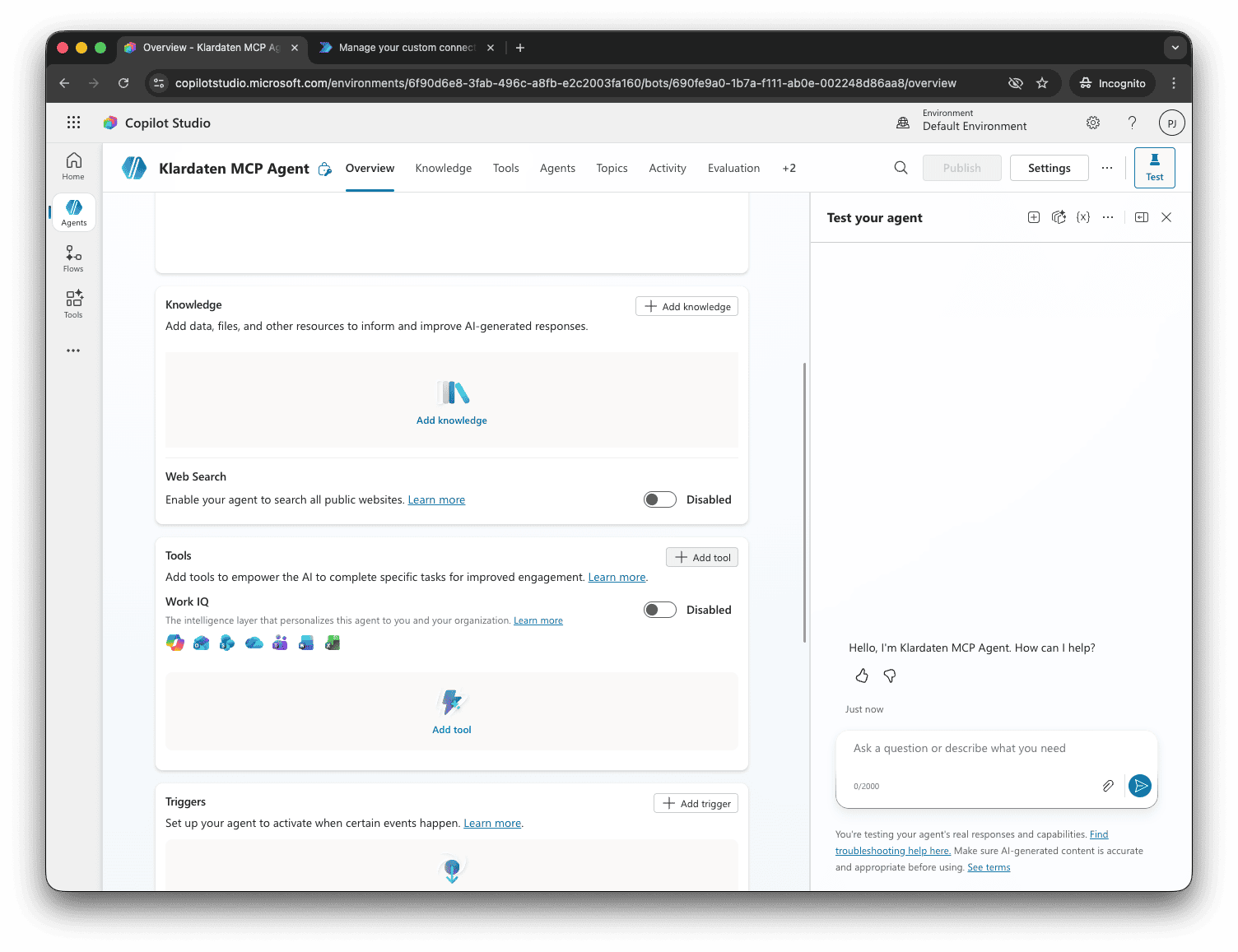
Task: Start a new test session icon
Action: click(x=1034, y=217)
